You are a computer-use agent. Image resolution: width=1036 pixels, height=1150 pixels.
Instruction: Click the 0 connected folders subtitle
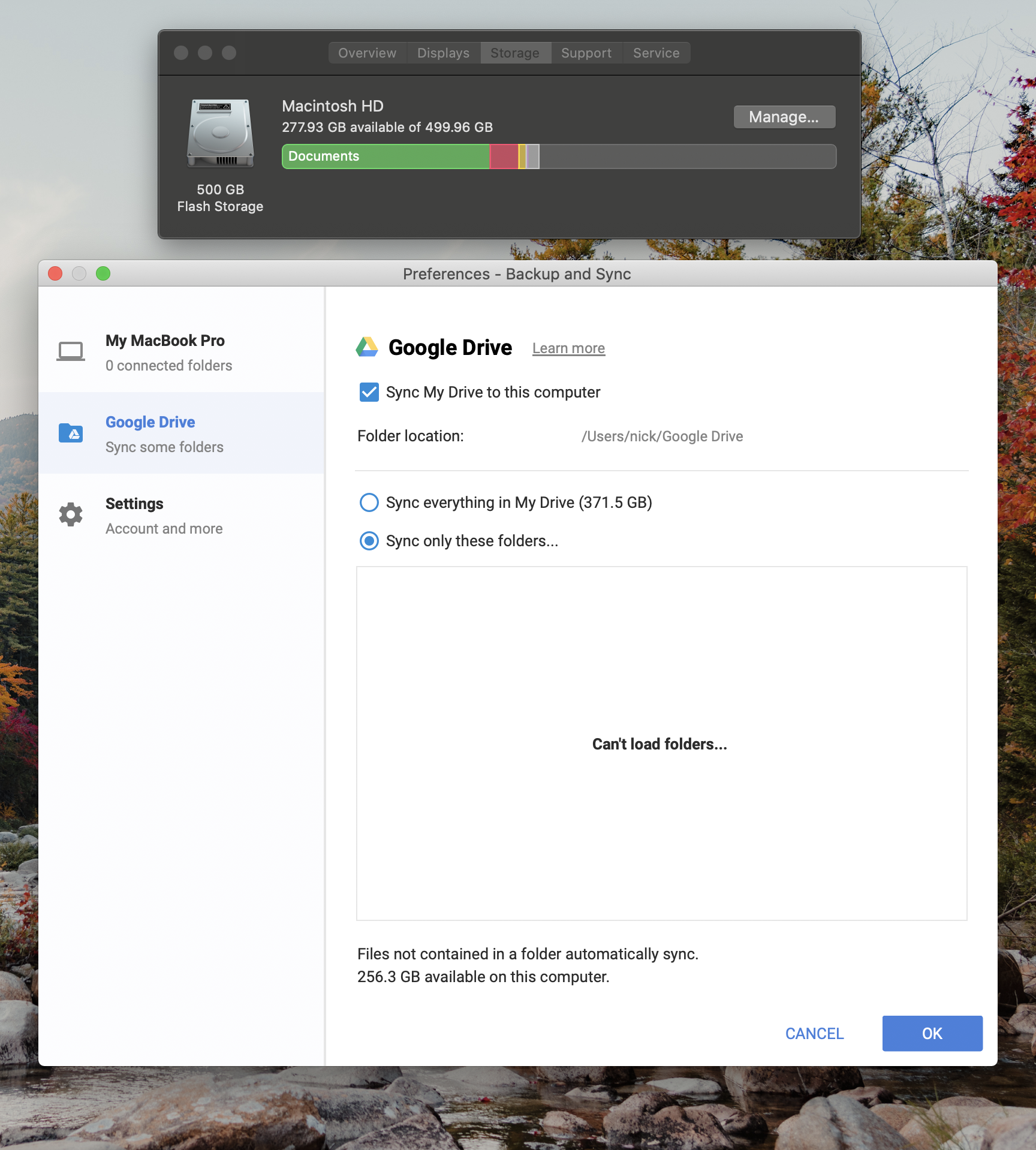click(x=169, y=366)
